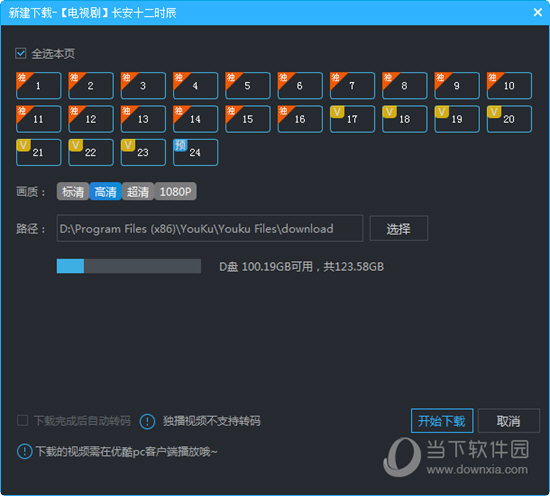Select episode 1 tile

39,86
